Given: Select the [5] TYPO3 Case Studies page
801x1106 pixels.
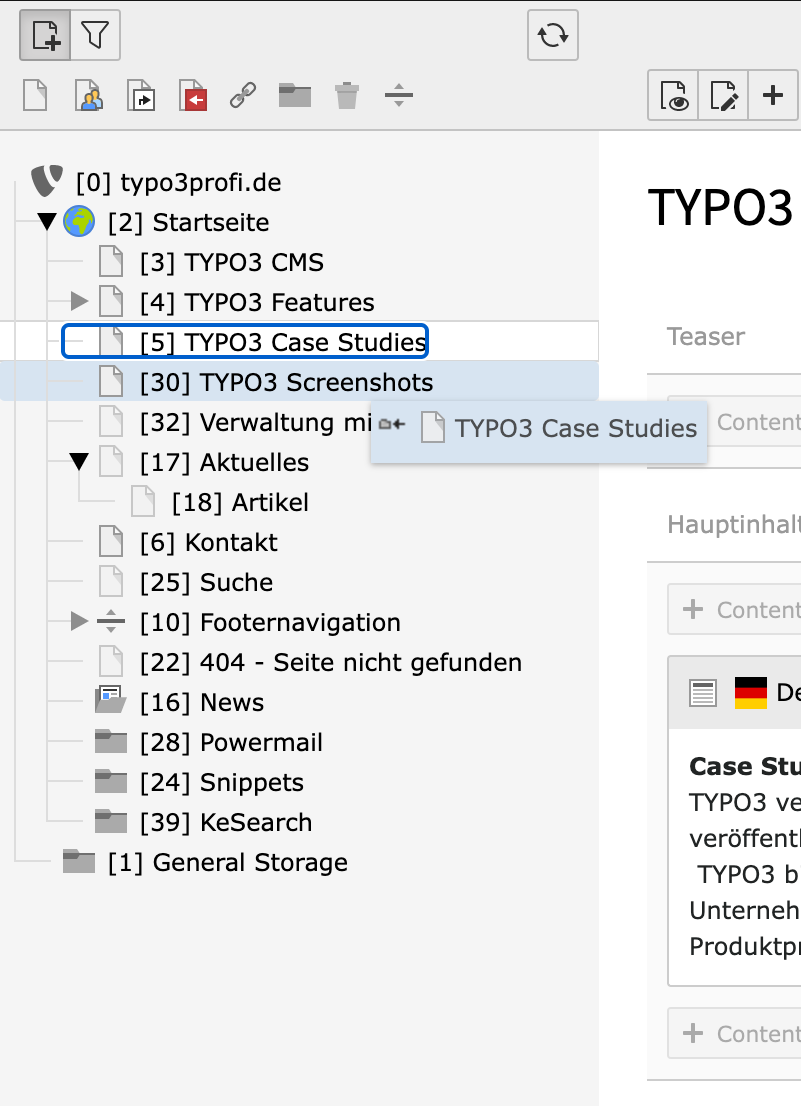Looking at the screenshot, I should tap(283, 342).
